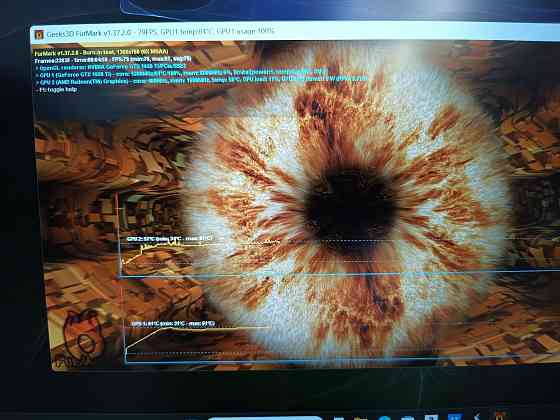Image resolution: width=560 pixels, height=420 pixels.
Task: Click the FurMark burn-in test header line
Action: tap(101, 52)
